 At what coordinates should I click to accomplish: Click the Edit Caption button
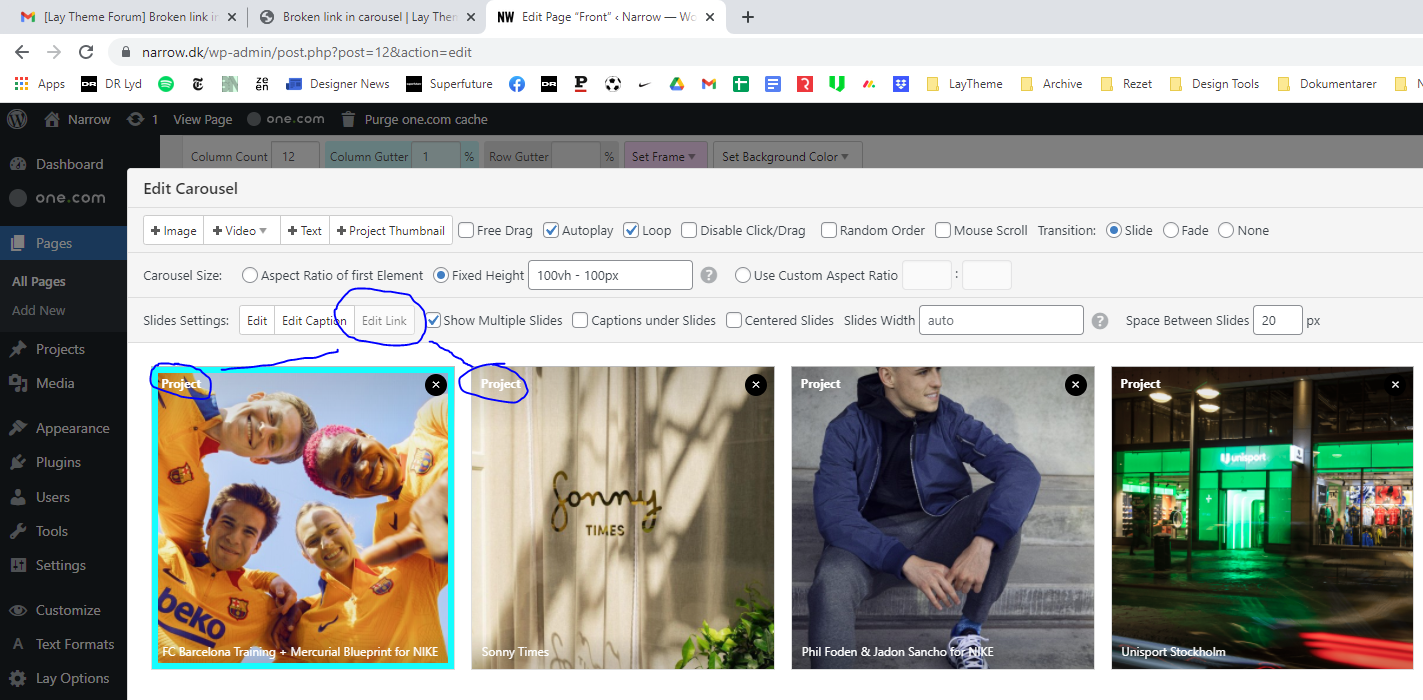(314, 321)
